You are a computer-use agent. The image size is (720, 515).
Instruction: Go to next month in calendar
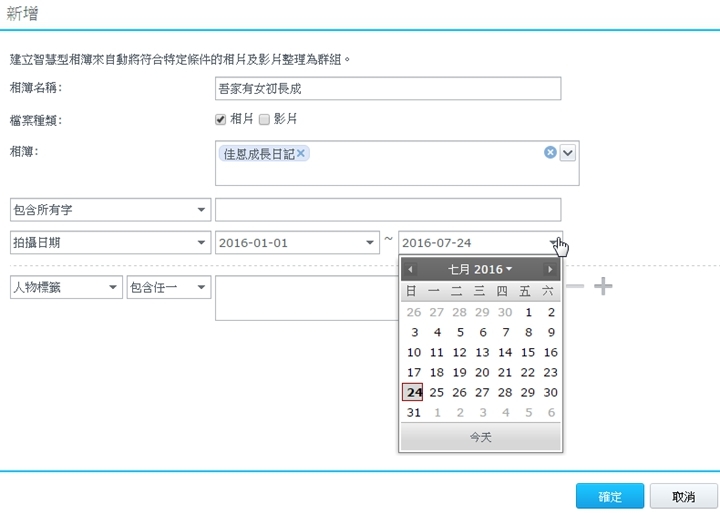click(549, 270)
